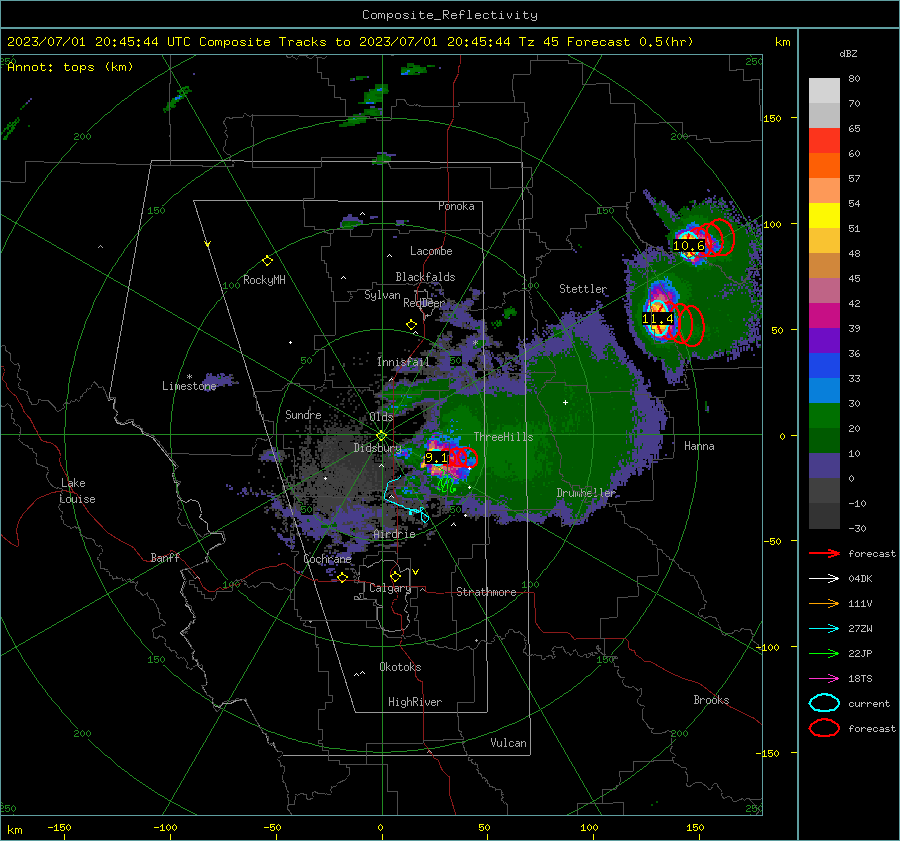Click the green flight track below 9.1 storm
Screen dimensions: 900x841
coord(447,486)
